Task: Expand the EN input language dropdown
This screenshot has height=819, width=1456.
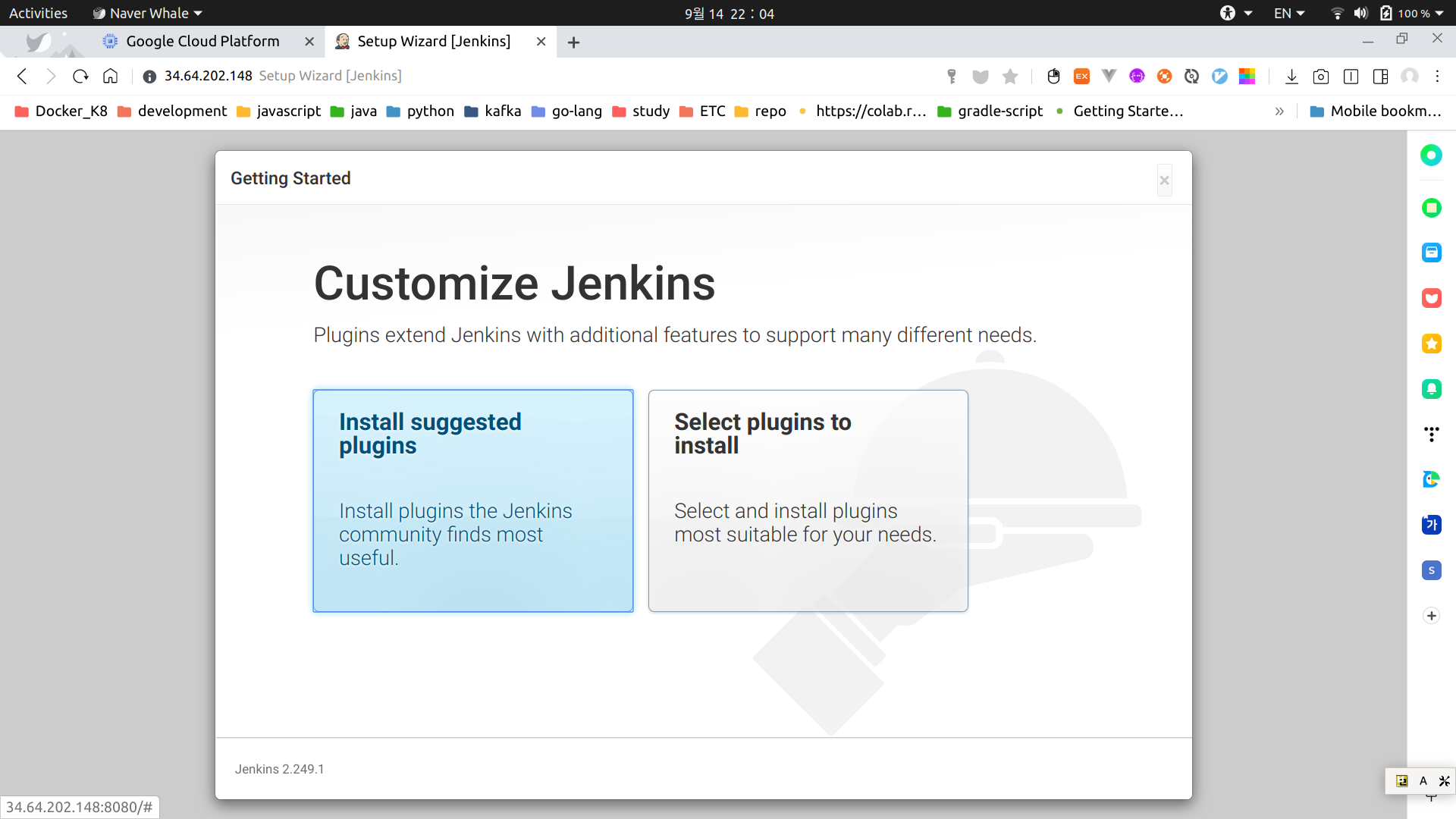Action: click(x=1289, y=13)
